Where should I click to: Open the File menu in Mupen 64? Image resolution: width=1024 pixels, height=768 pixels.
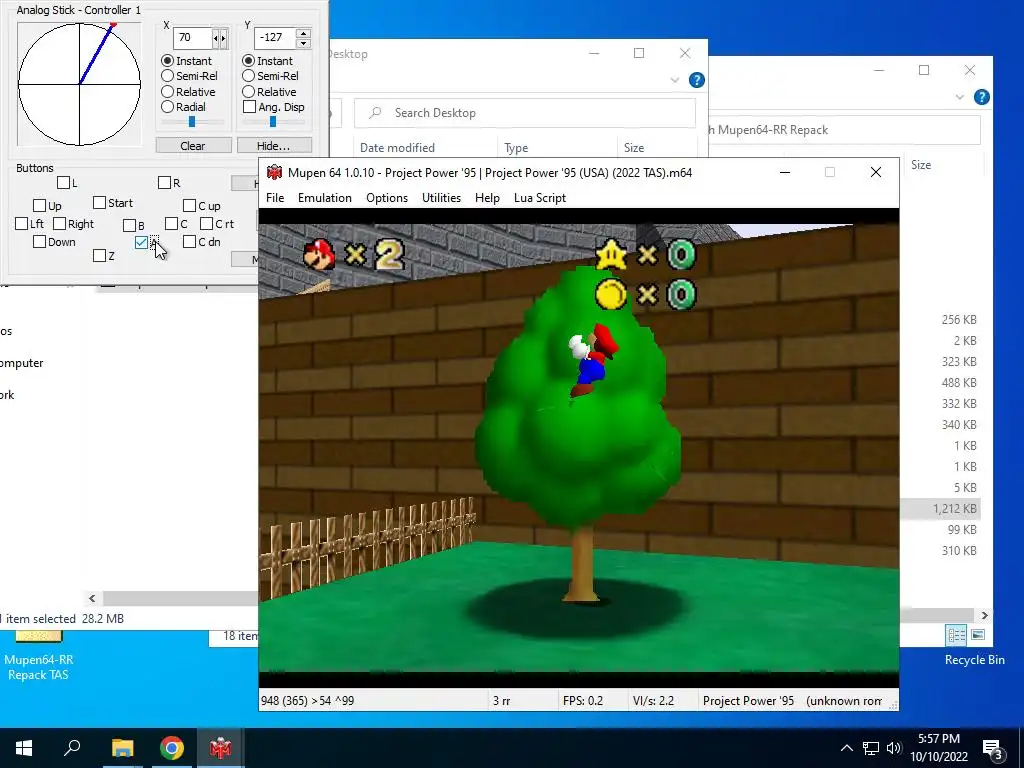pos(275,198)
